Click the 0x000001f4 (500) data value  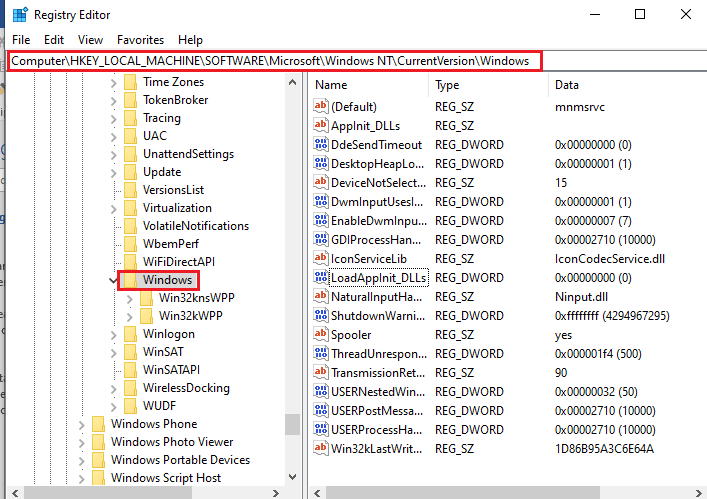pos(598,354)
